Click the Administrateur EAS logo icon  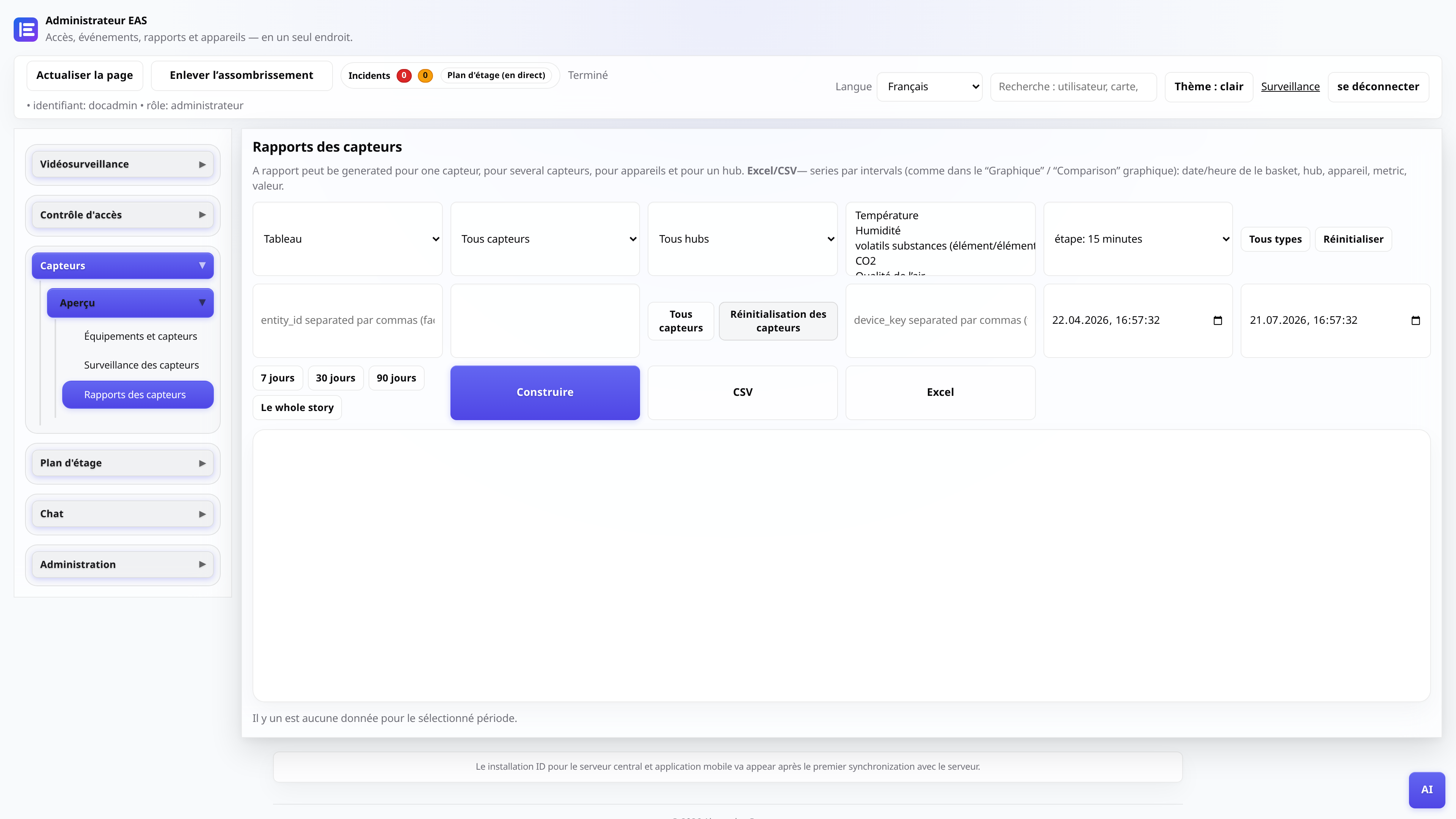click(25, 30)
